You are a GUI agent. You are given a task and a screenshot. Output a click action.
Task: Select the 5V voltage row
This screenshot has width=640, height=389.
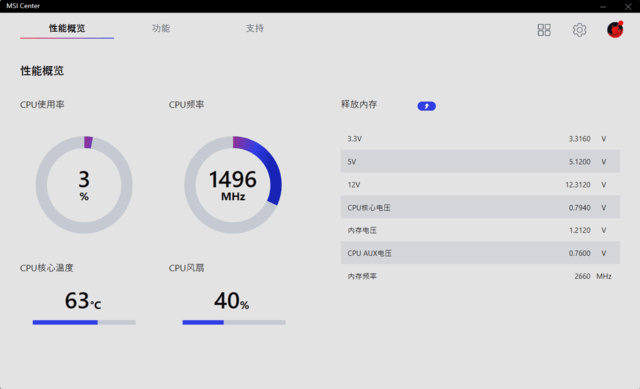480,162
